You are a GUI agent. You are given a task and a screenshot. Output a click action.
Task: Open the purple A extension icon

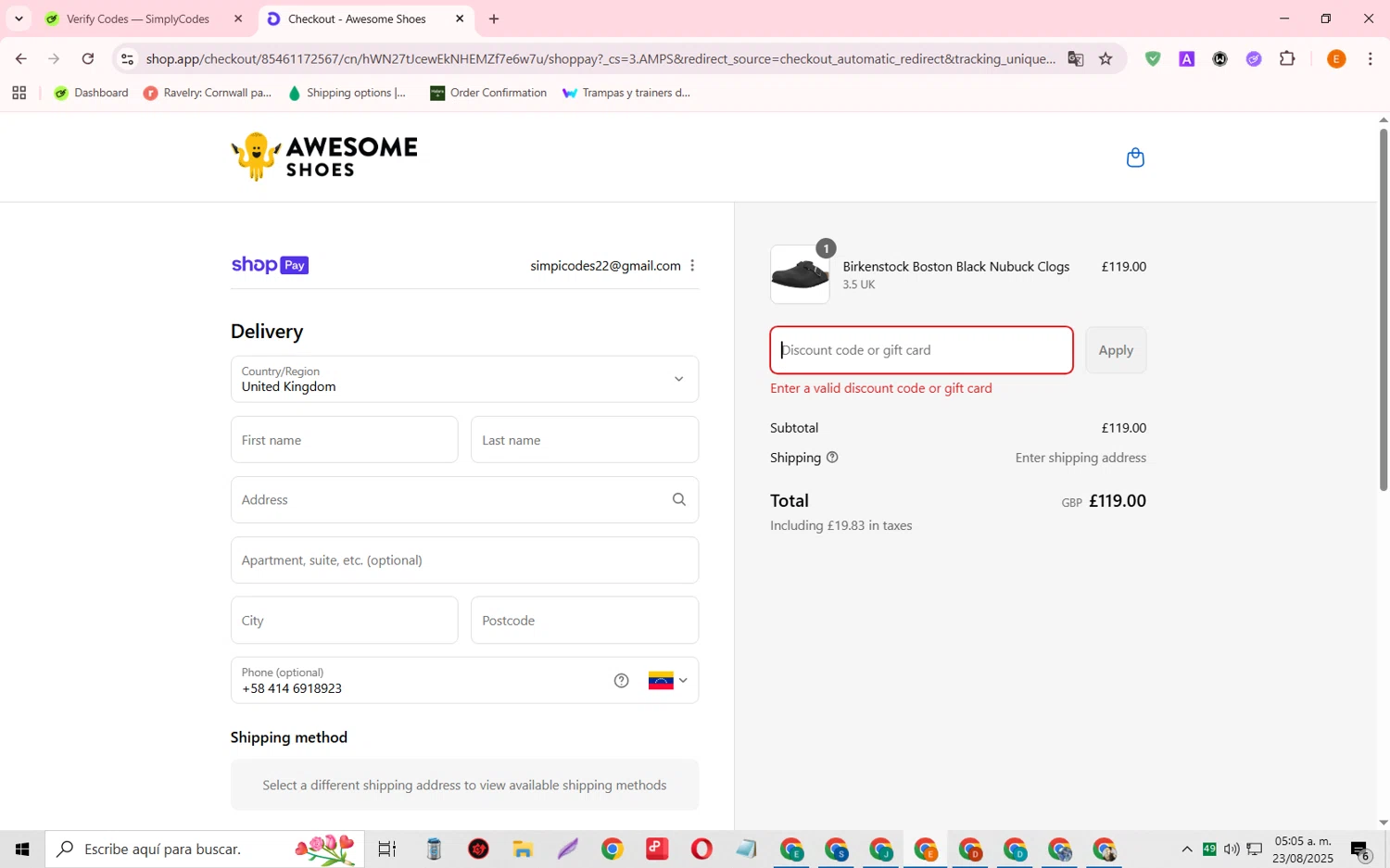point(1186,58)
